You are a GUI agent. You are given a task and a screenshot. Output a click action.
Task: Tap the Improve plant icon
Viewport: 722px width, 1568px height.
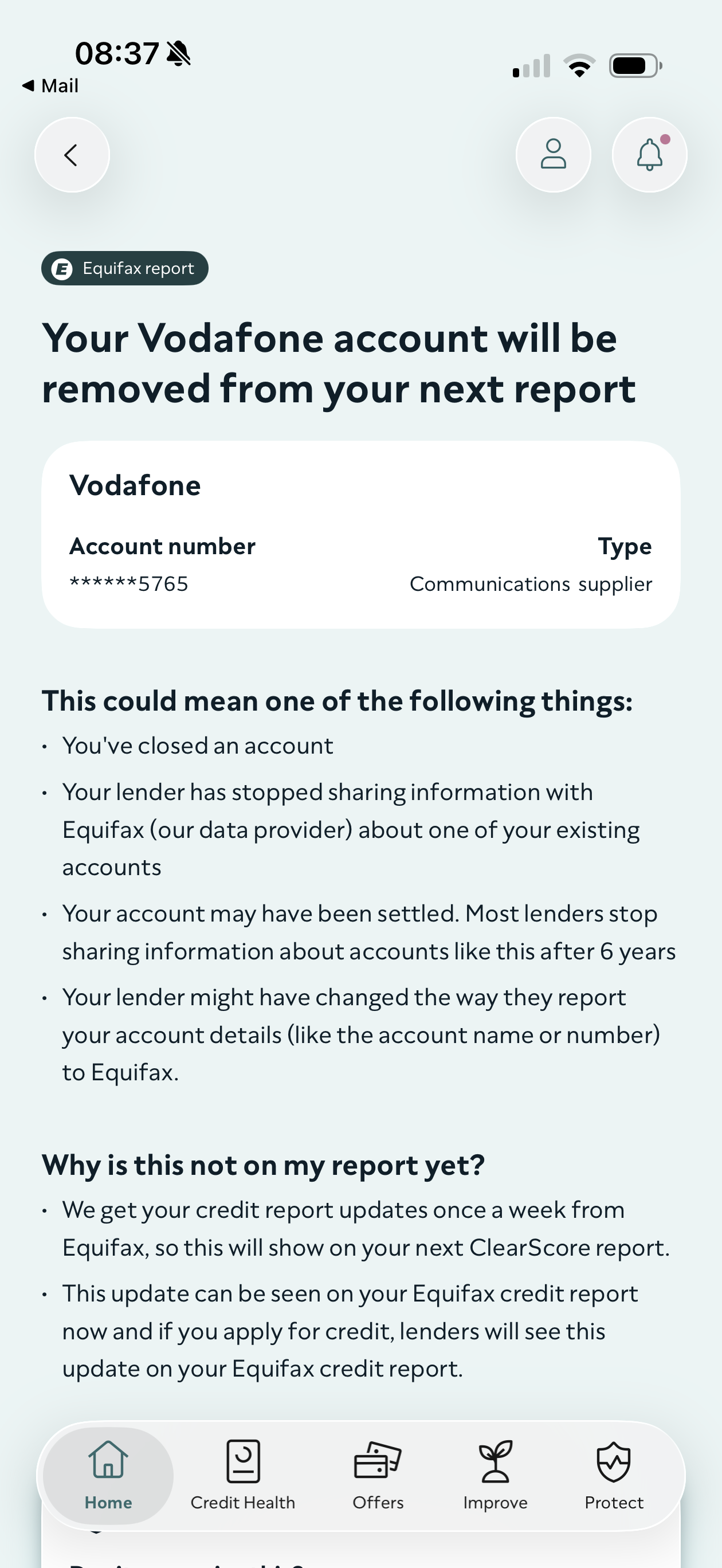pyautogui.click(x=495, y=1461)
